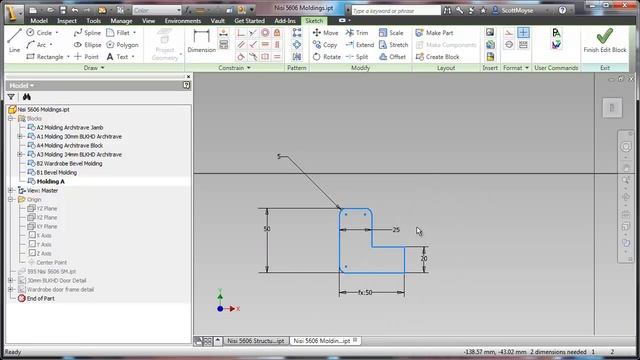Select the Stretch tool
This screenshot has width=640, height=360.
tap(393, 44)
